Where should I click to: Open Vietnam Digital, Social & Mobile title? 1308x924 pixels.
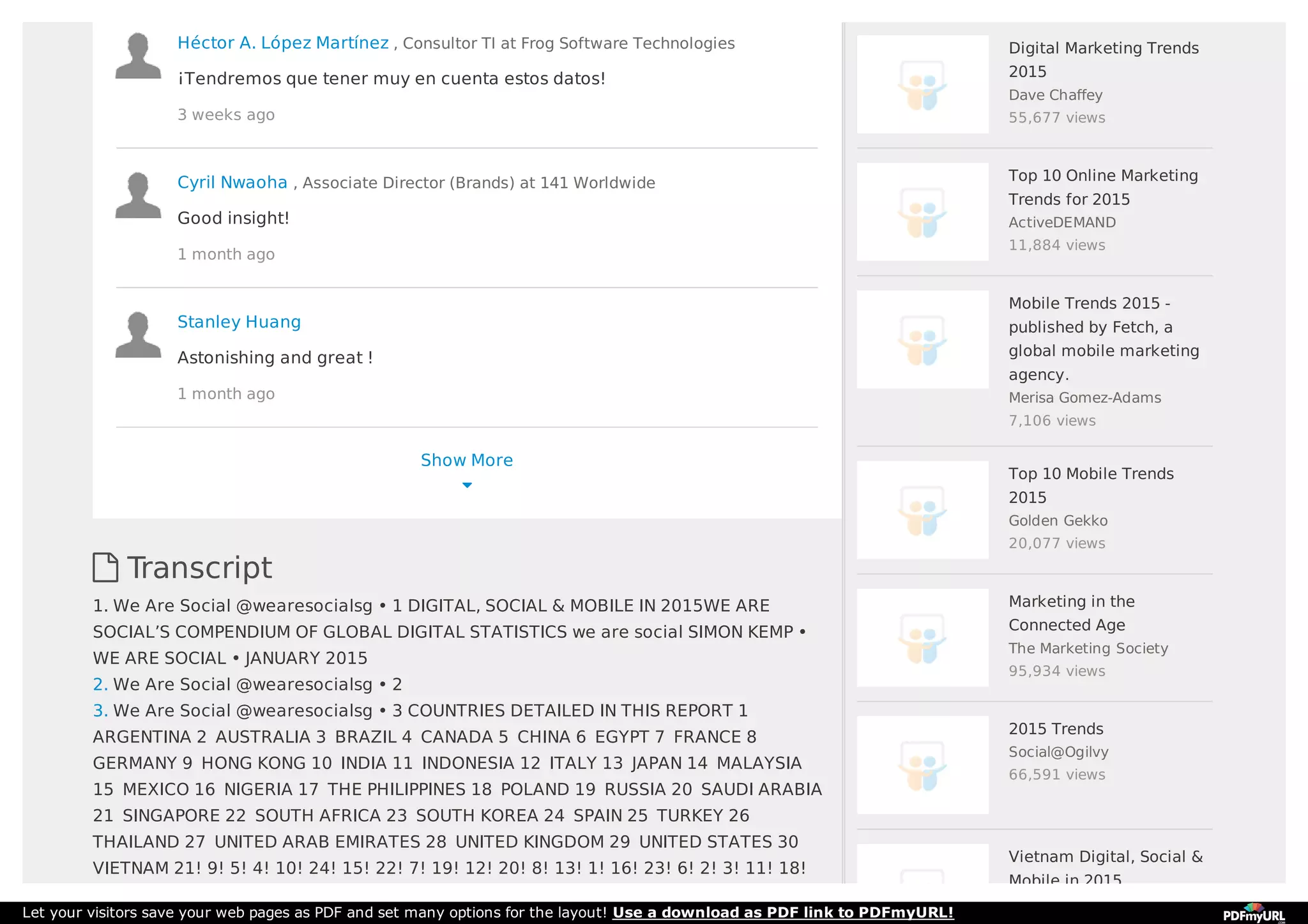[1105, 857]
